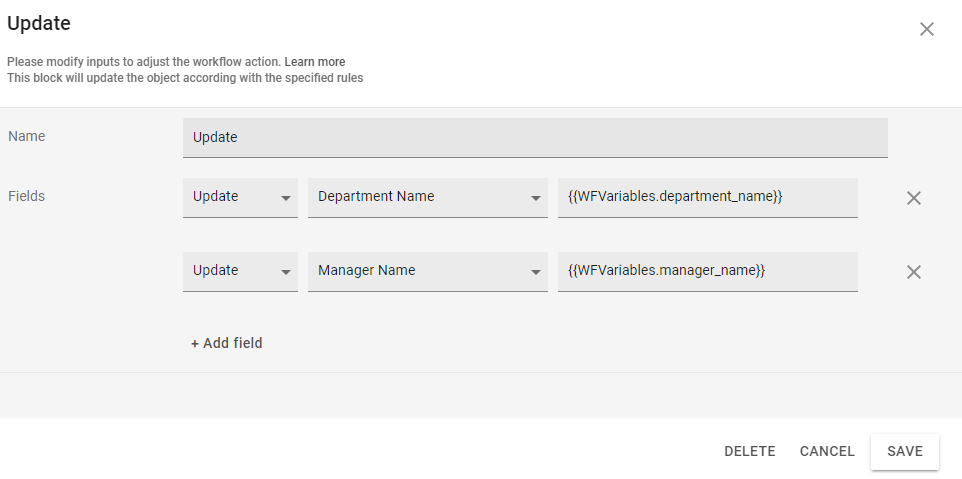Click the arrow on the first Update action selector

point(286,198)
